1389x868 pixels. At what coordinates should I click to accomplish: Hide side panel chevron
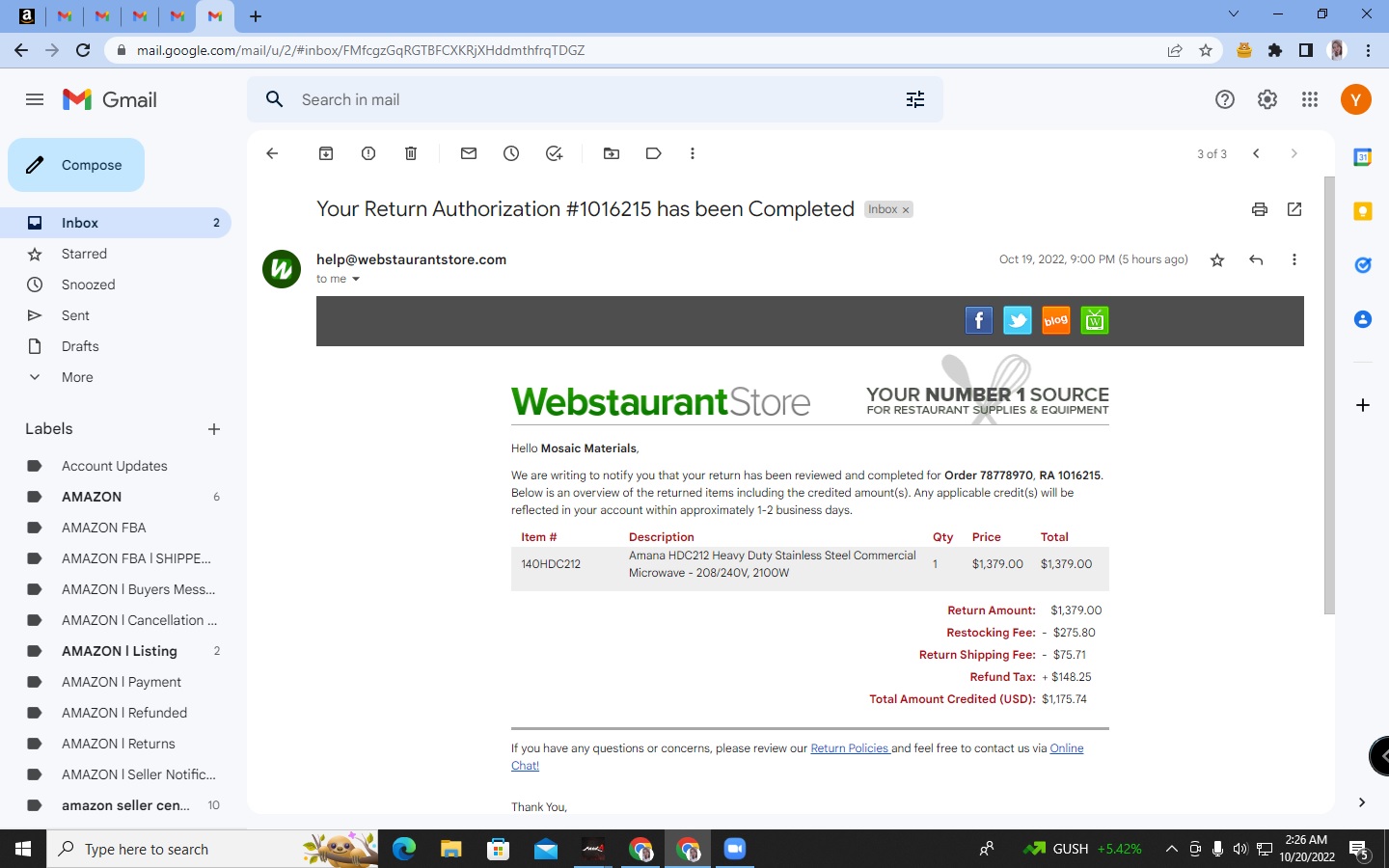[1362, 802]
